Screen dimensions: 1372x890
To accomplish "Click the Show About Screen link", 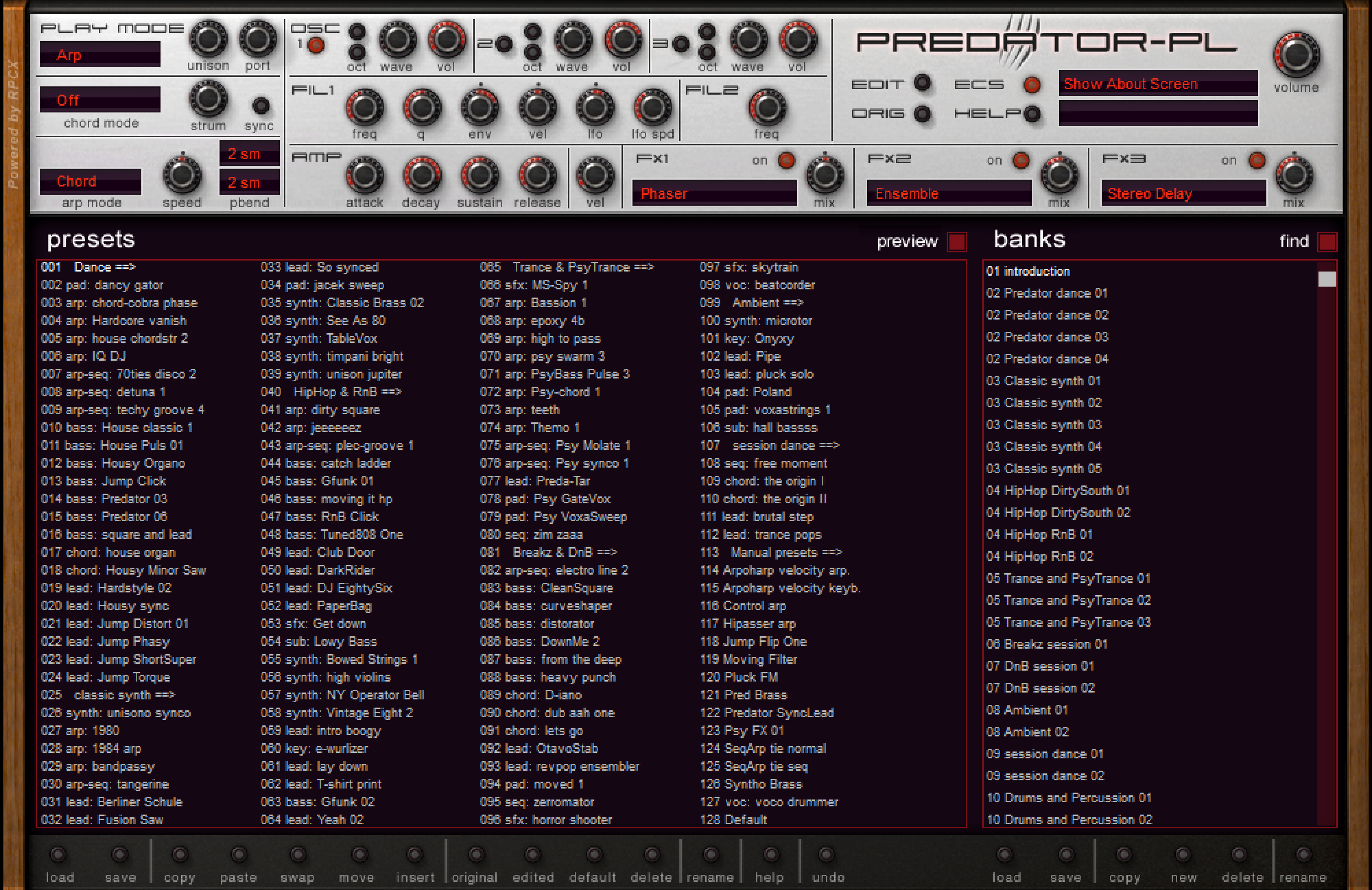I will click(x=1131, y=84).
